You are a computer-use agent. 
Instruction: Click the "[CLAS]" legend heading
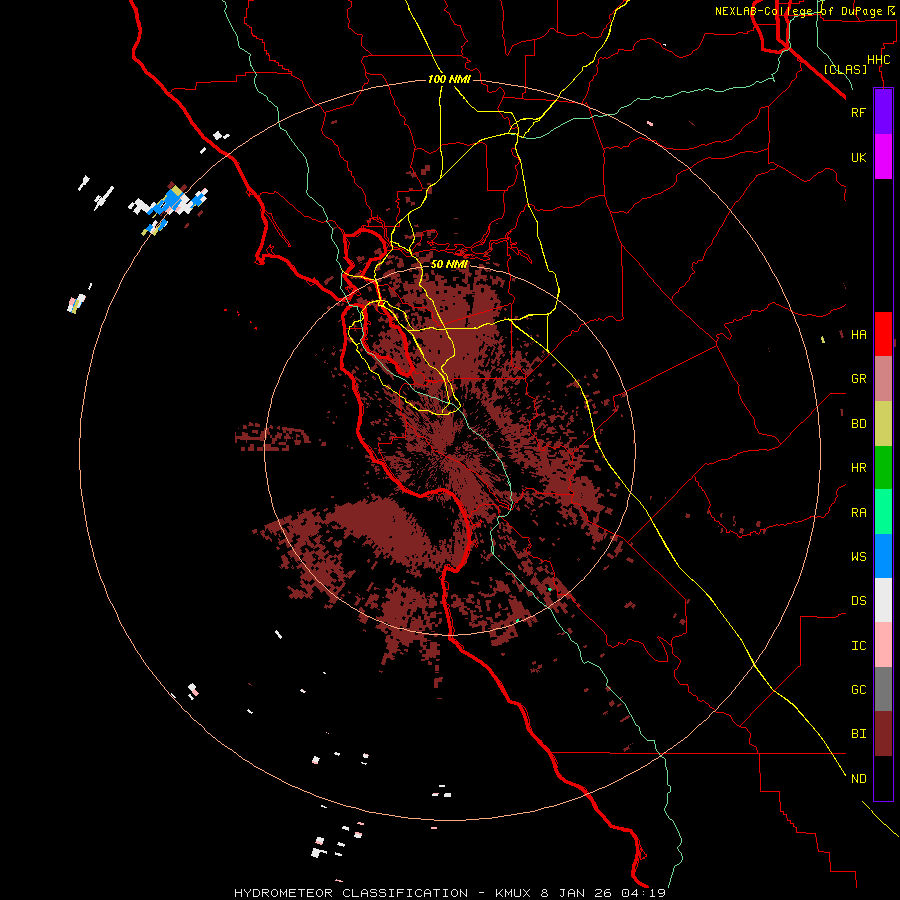click(x=845, y=69)
